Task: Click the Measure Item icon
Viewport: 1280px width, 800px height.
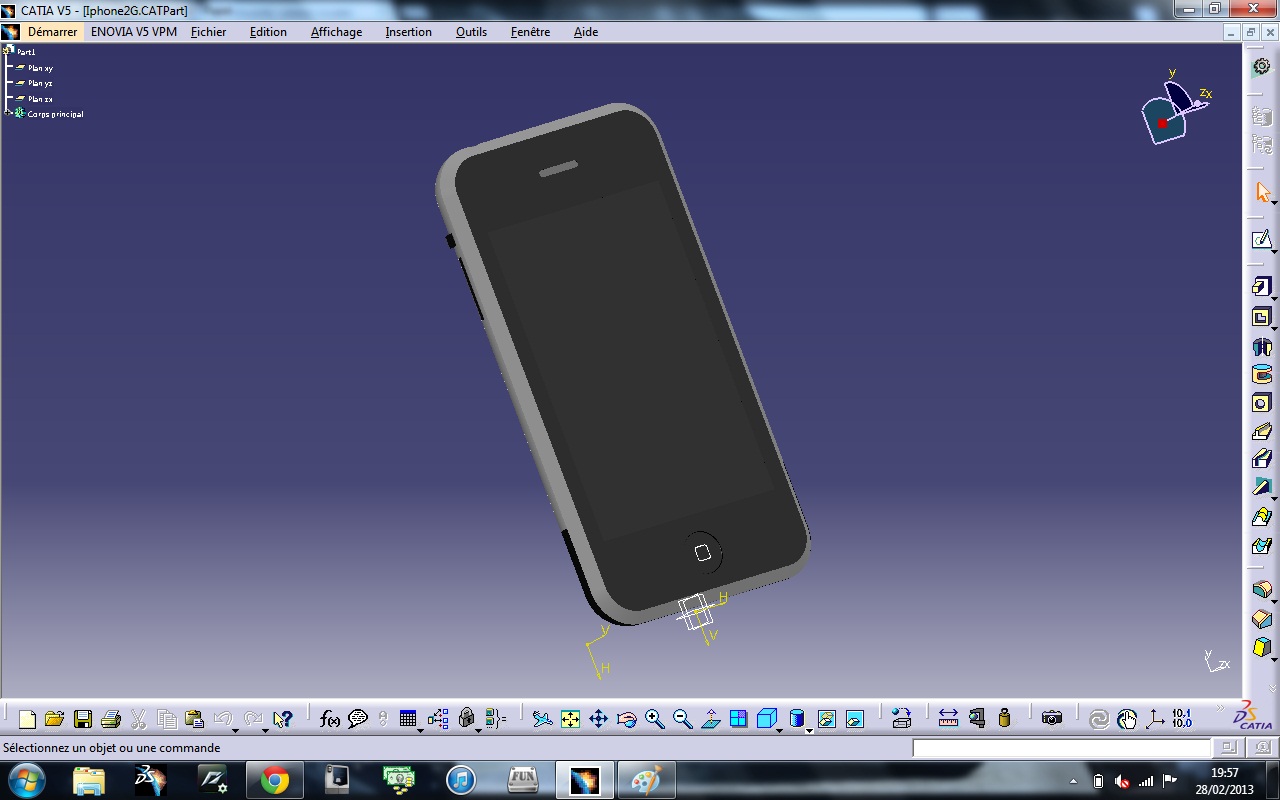Action: pos(977,719)
